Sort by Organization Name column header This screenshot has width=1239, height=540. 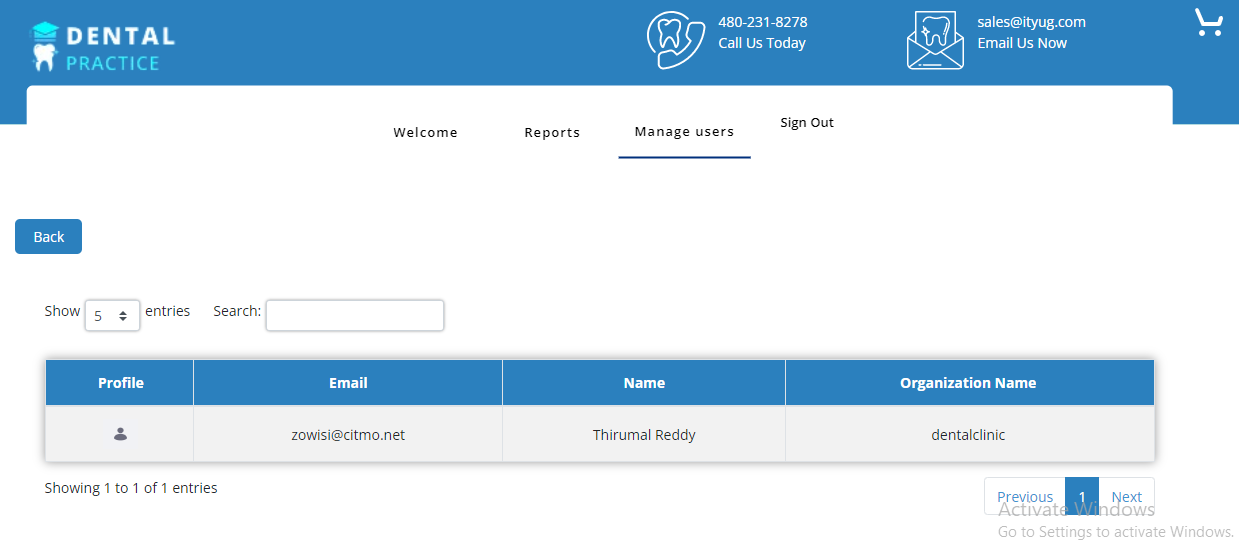click(968, 383)
